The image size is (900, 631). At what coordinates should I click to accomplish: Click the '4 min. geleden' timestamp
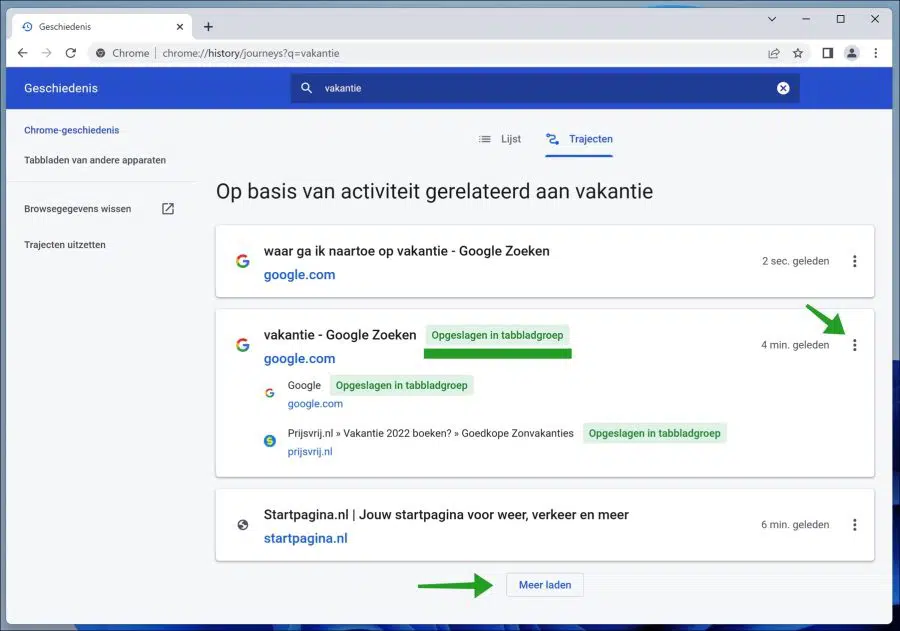pos(795,345)
